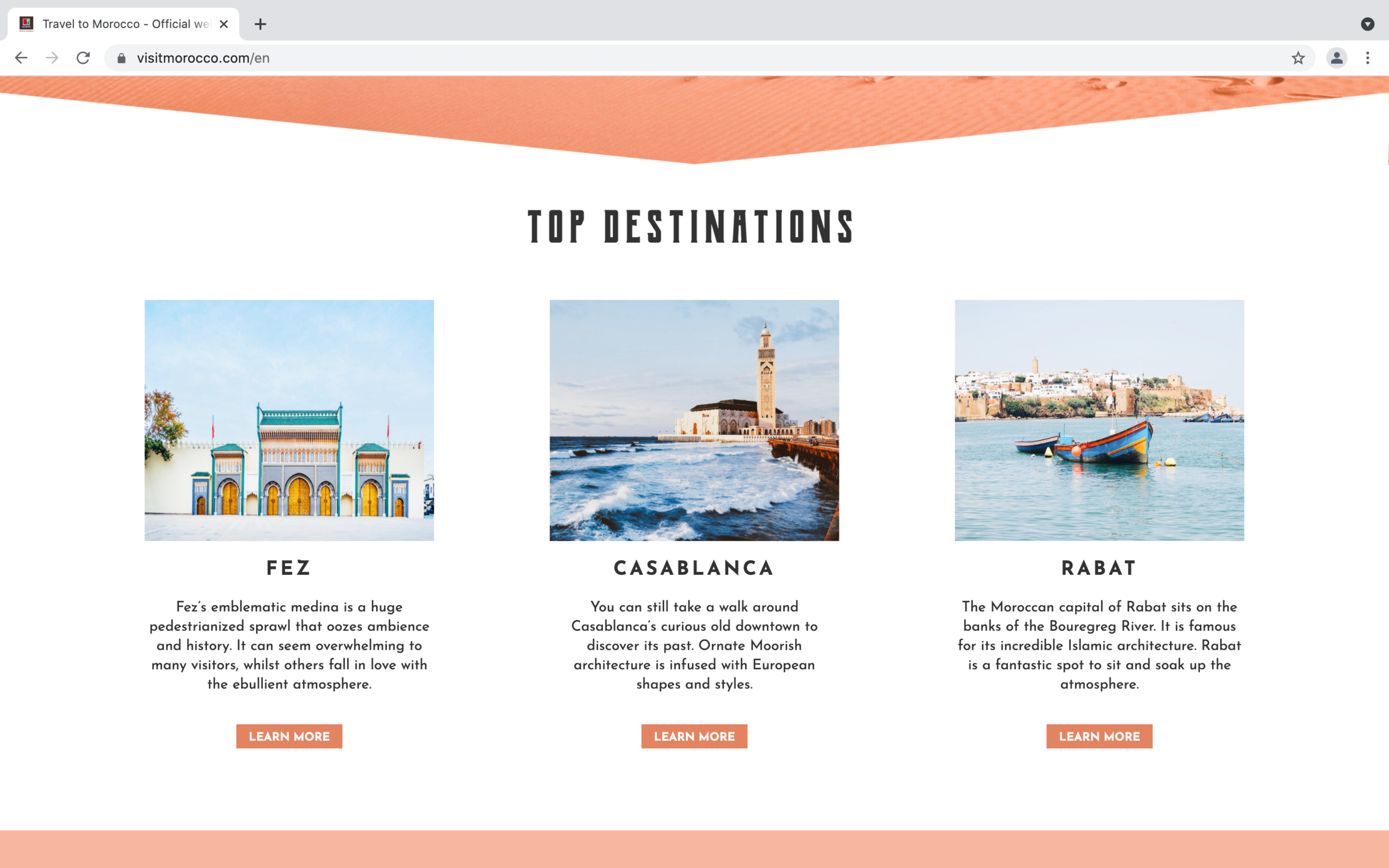
Task: Open the Rabat boats photo
Action: [x=1098, y=420]
